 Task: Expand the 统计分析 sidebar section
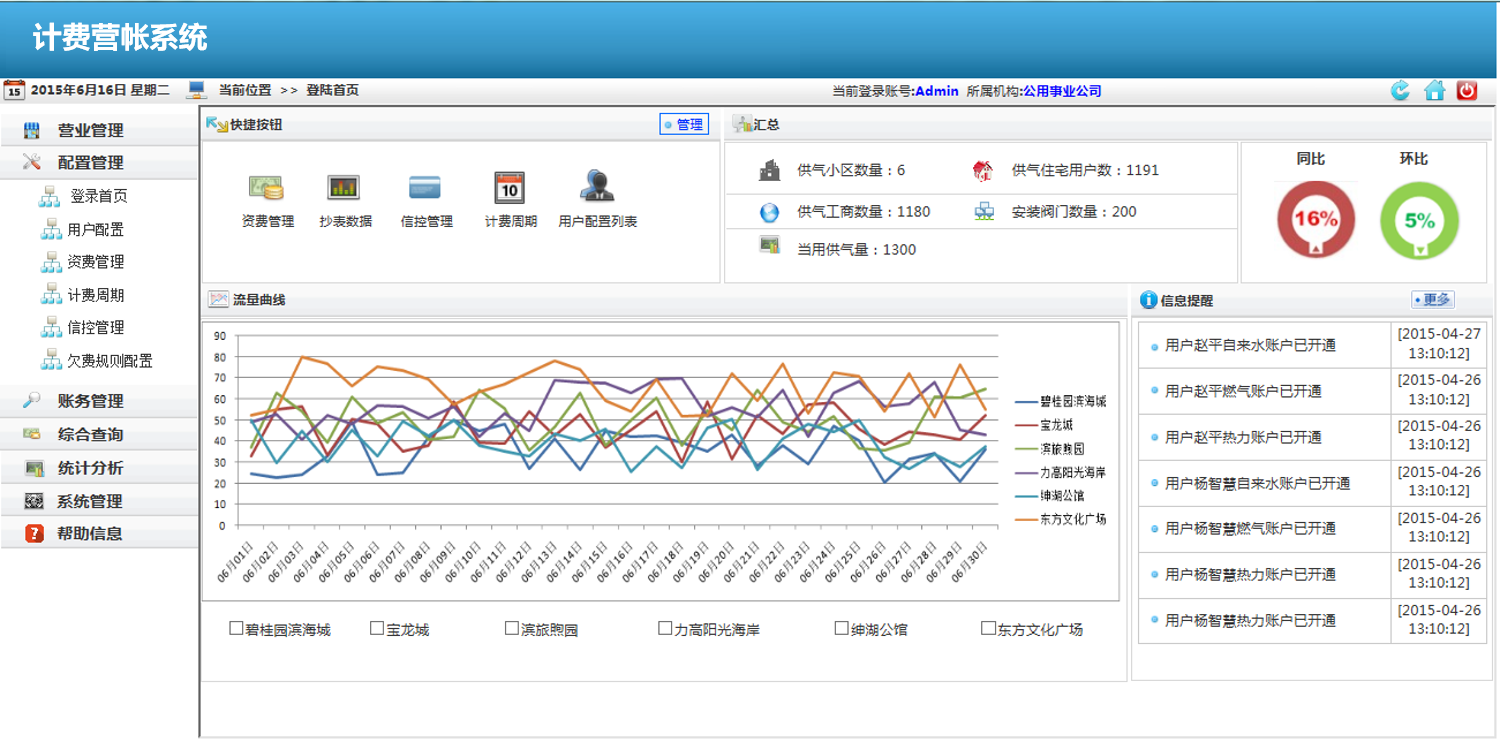click(99, 467)
